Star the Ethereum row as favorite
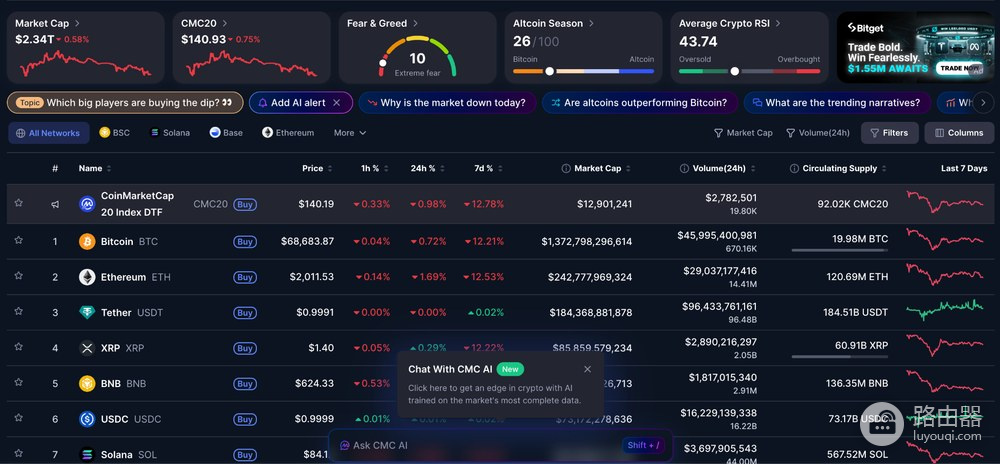 18,276
